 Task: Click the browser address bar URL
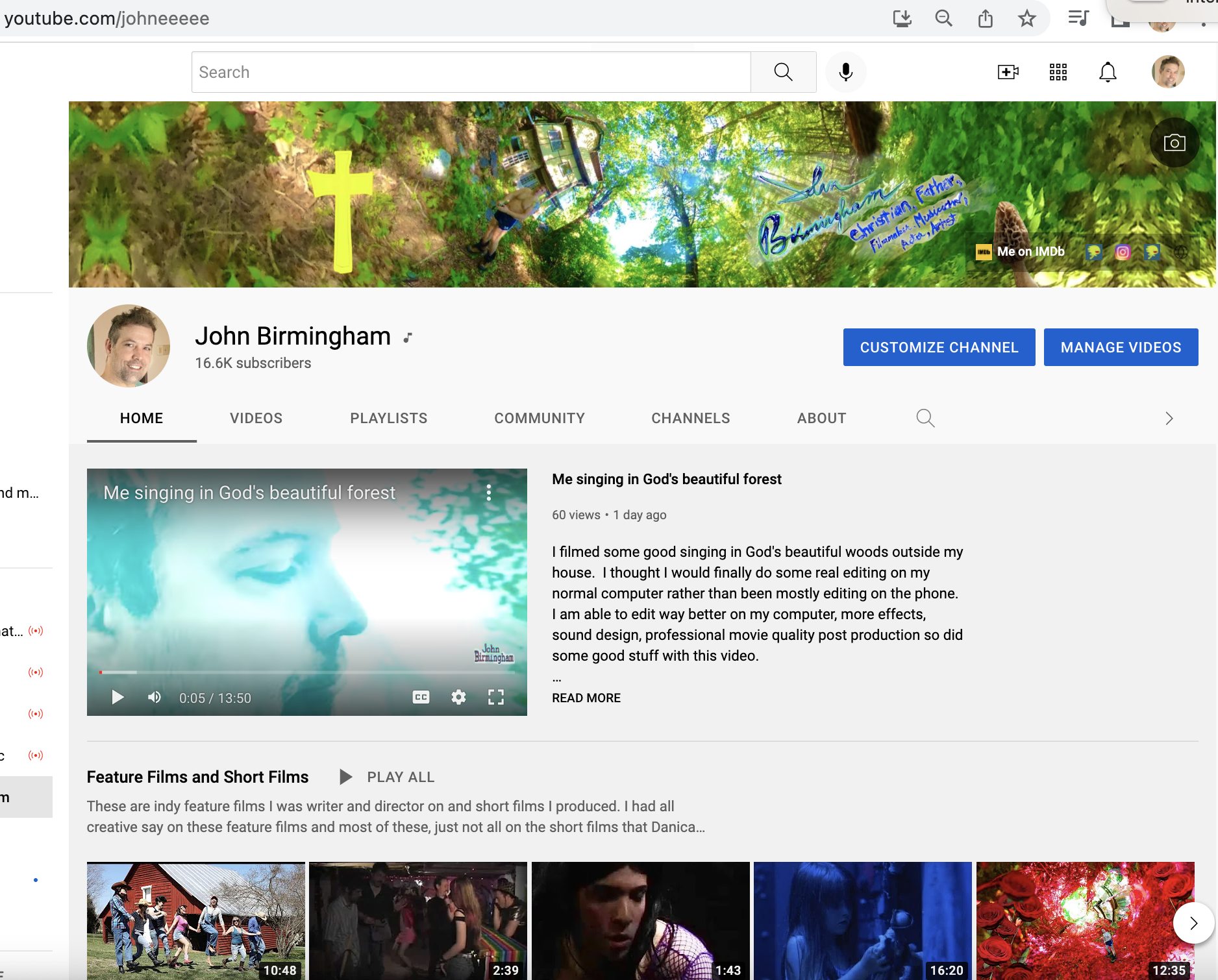coord(106,18)
